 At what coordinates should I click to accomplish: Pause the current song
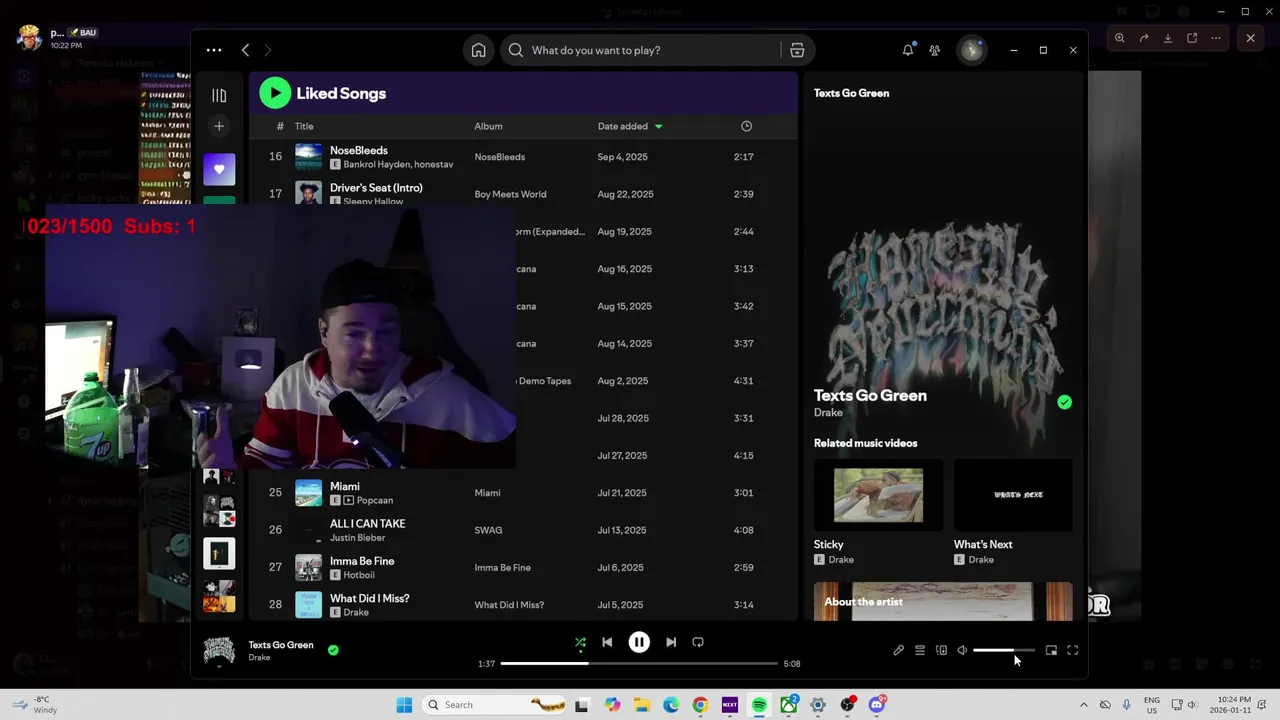point(639,642)
